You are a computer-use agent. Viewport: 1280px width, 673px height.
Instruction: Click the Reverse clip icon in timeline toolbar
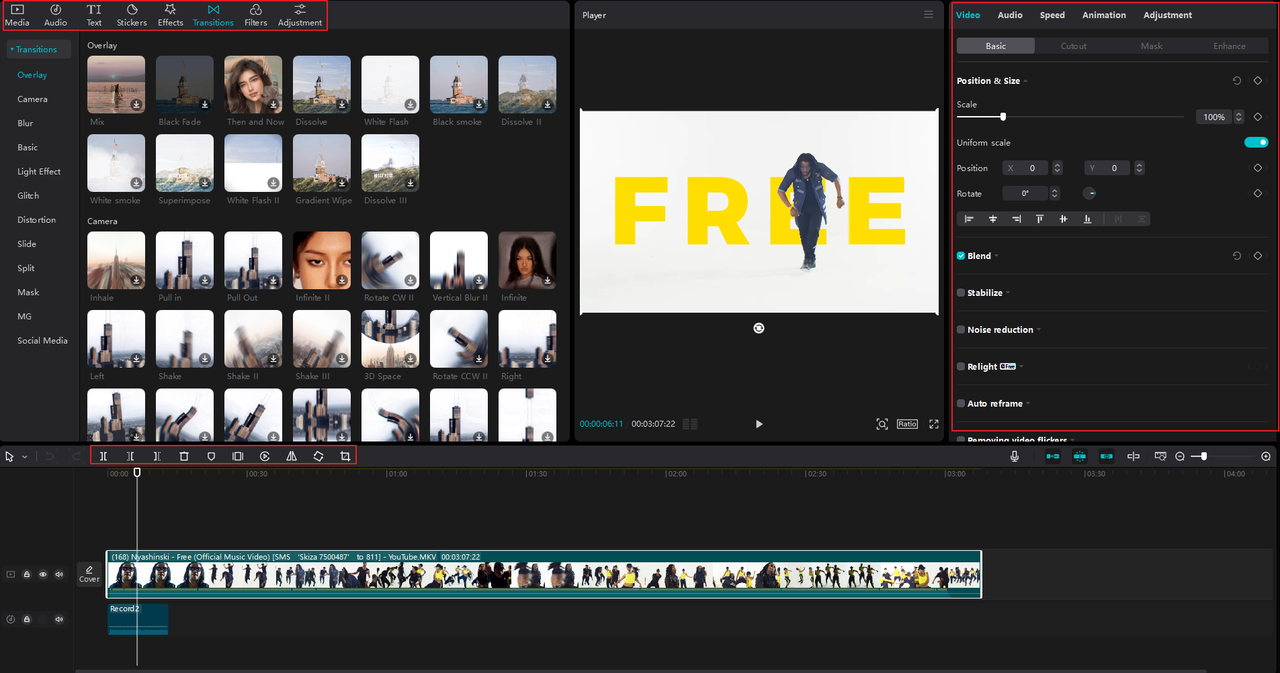265,456
